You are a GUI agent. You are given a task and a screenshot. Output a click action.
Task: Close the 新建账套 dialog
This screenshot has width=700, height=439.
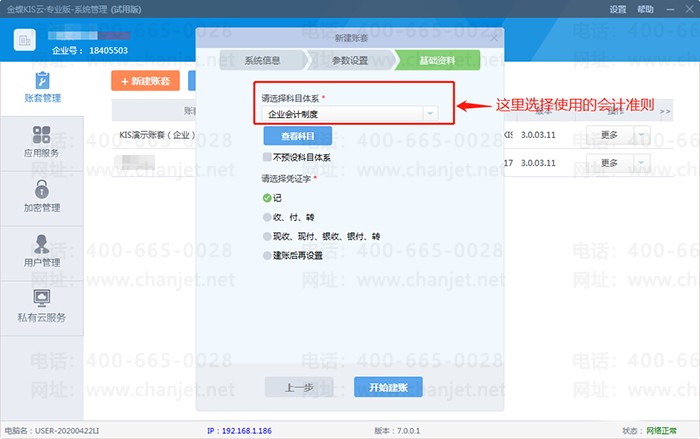coord(493,35)
